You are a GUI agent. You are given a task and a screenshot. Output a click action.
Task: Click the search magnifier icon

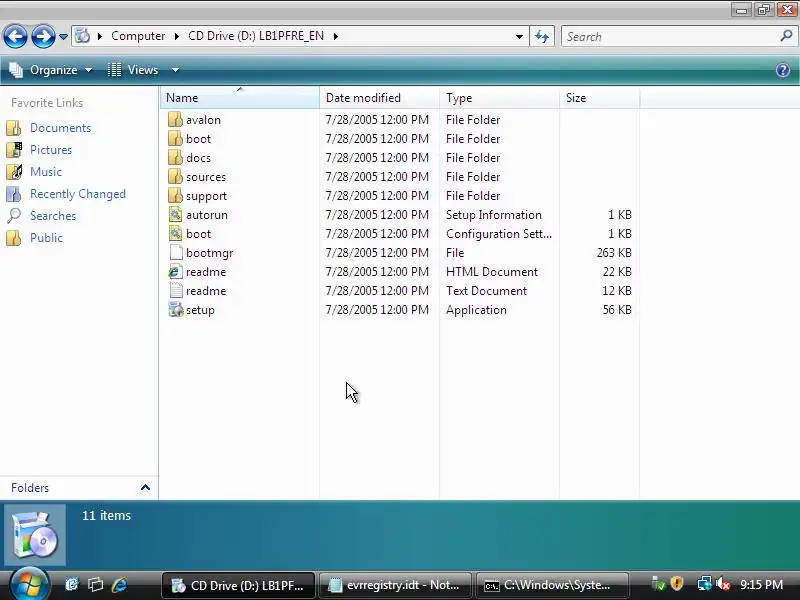click(786, 36)
